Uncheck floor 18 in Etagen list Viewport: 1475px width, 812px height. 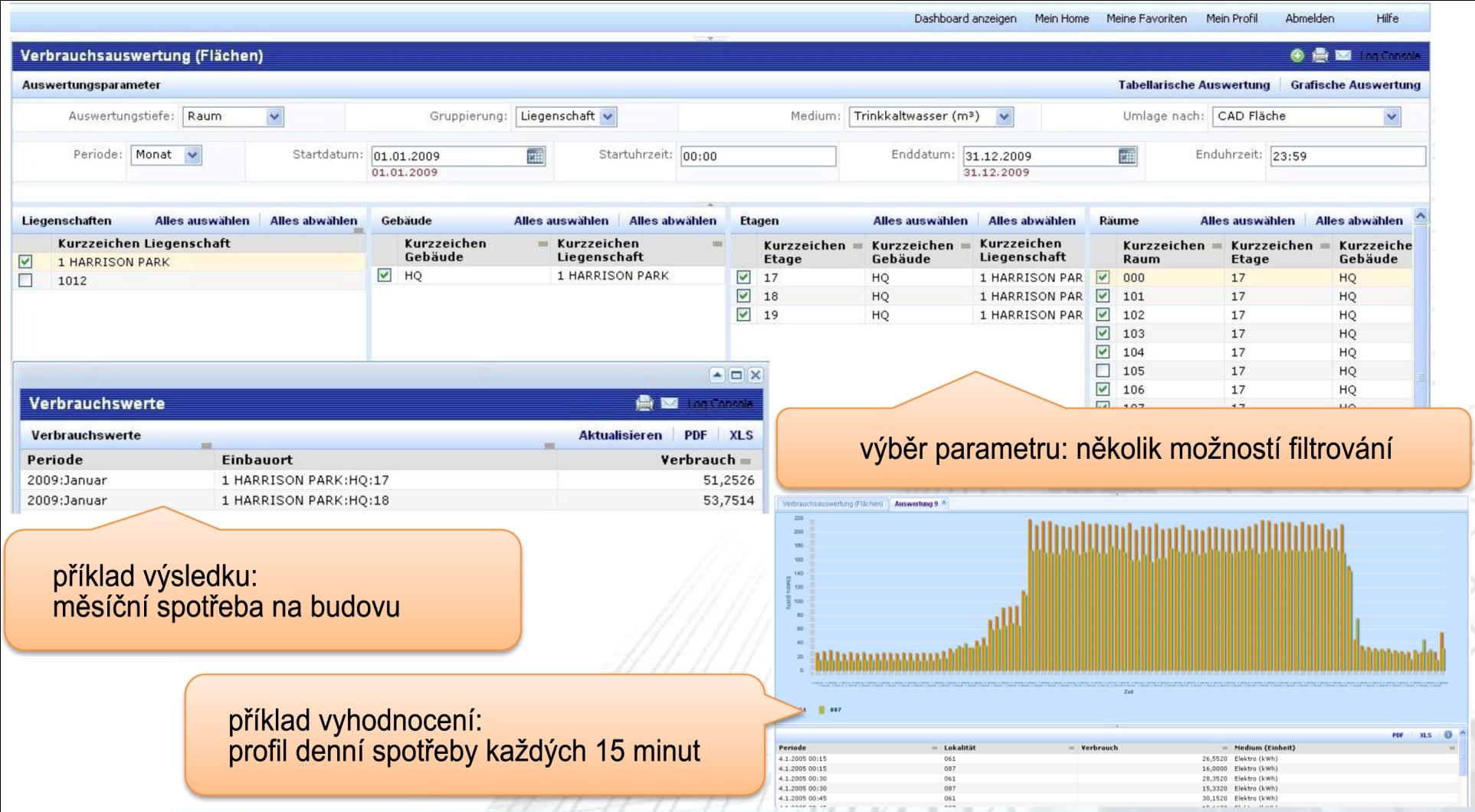click(x=743, y=296)
